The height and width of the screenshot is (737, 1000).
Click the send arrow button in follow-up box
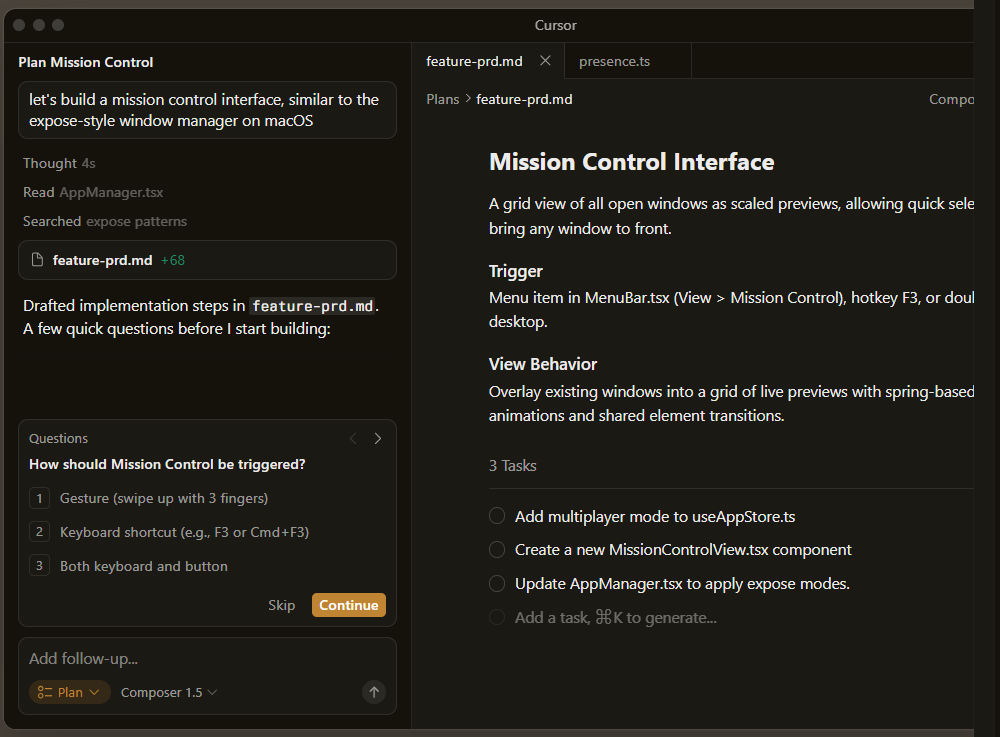(x=374, y=692)
